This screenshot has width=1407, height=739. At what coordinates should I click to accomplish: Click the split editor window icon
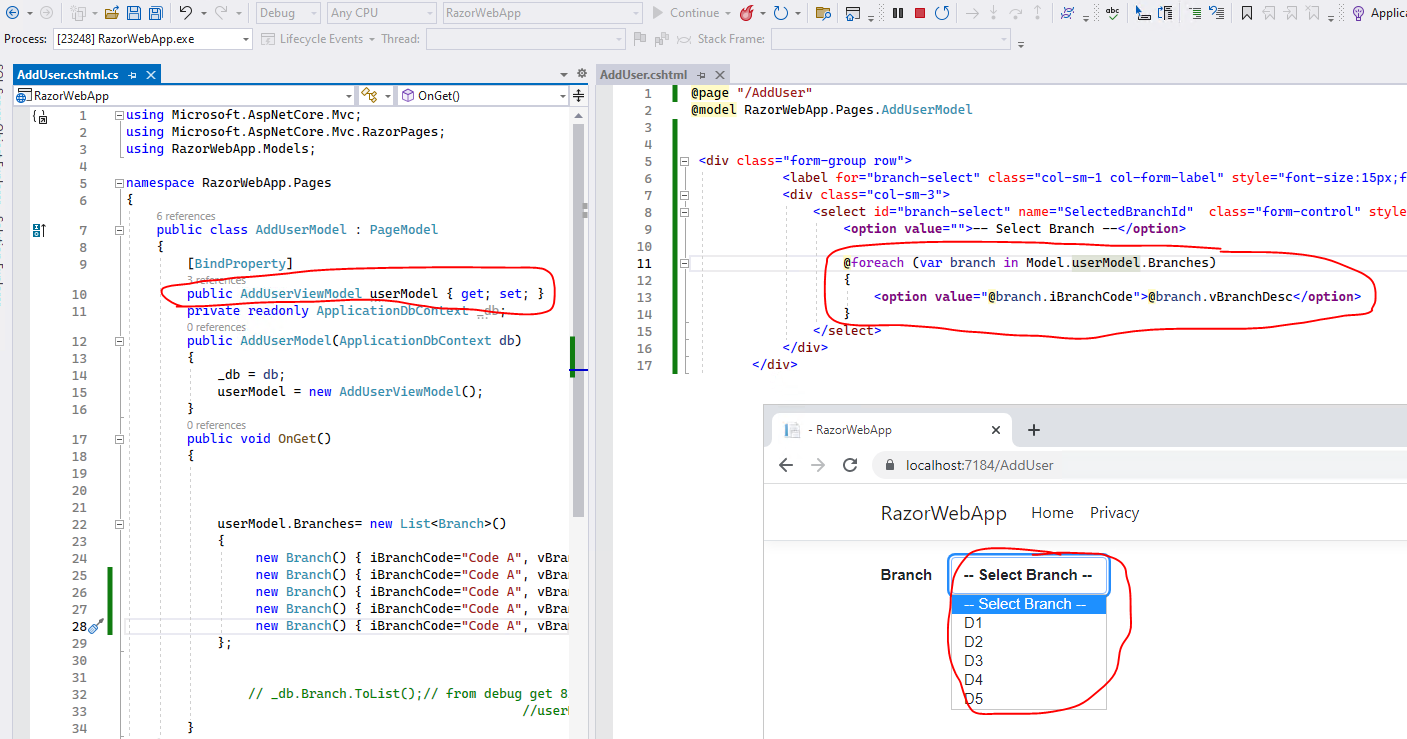578,95
